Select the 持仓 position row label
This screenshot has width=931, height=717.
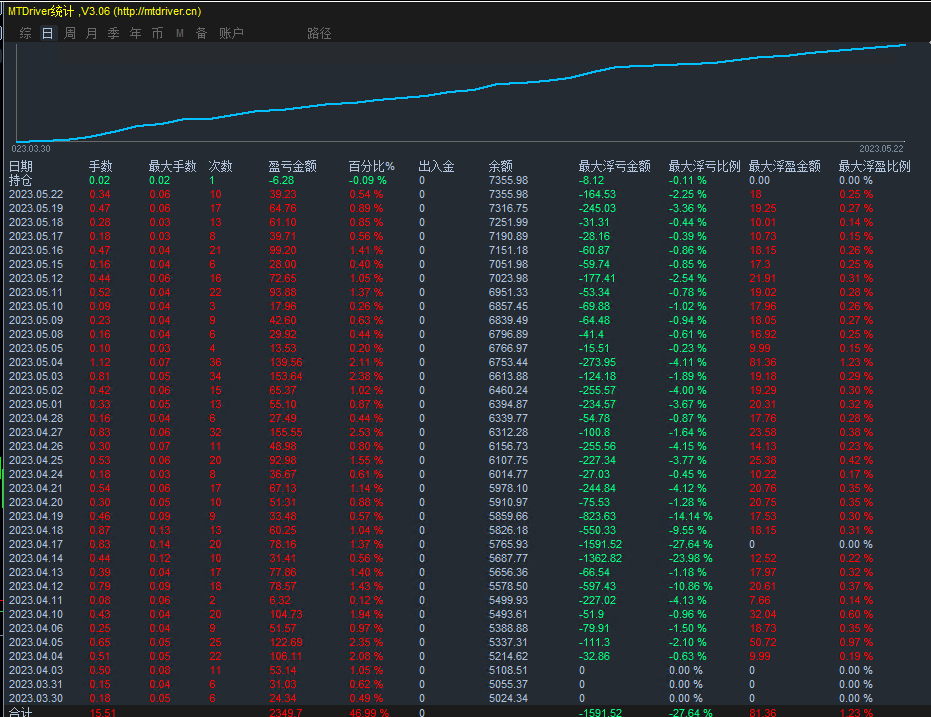[21, 180]
